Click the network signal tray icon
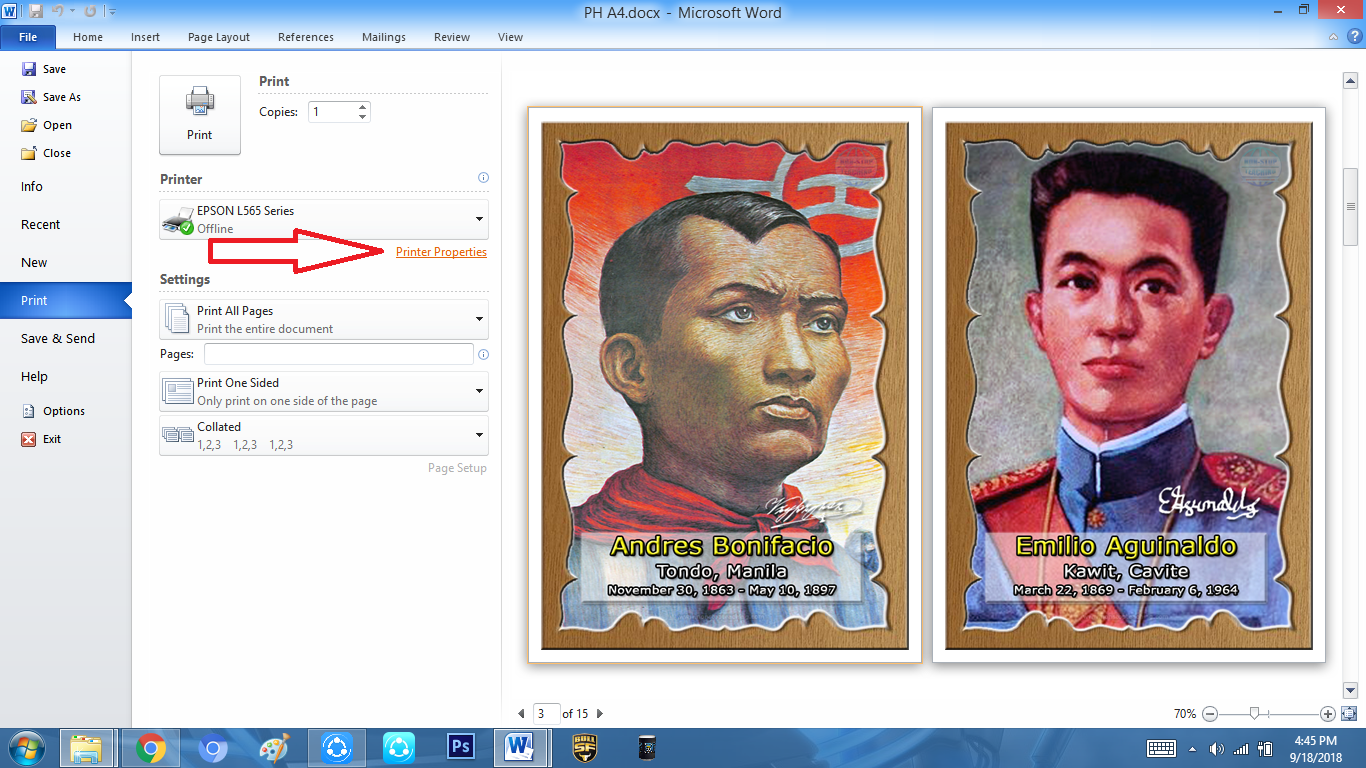This screenshot has height=768, width=1366. click(1241, 748)
